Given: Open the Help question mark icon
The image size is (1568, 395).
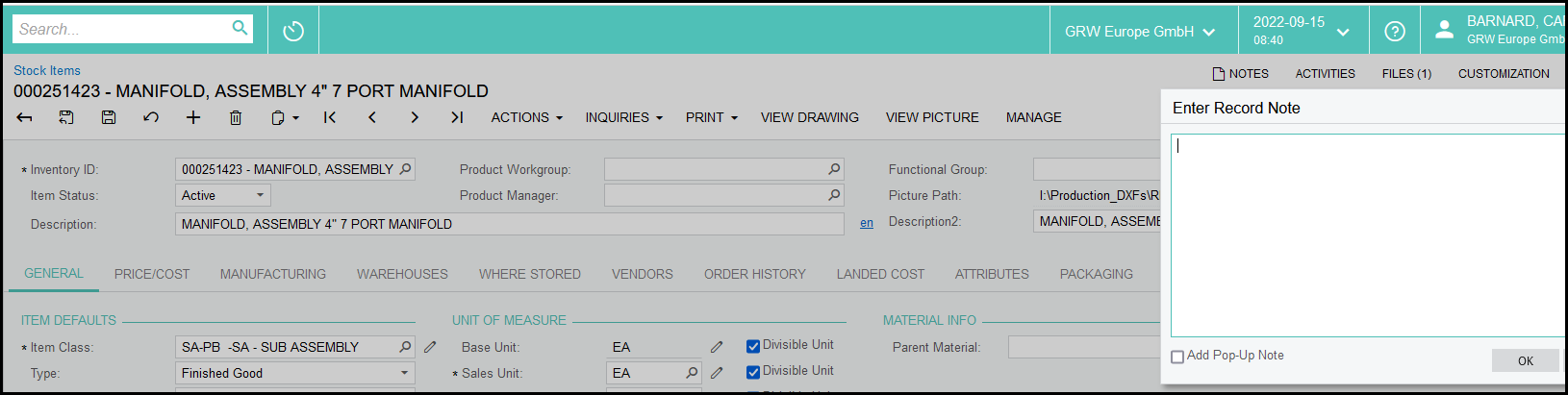Looking at the screenshot, I should (x=1394, y=31).
